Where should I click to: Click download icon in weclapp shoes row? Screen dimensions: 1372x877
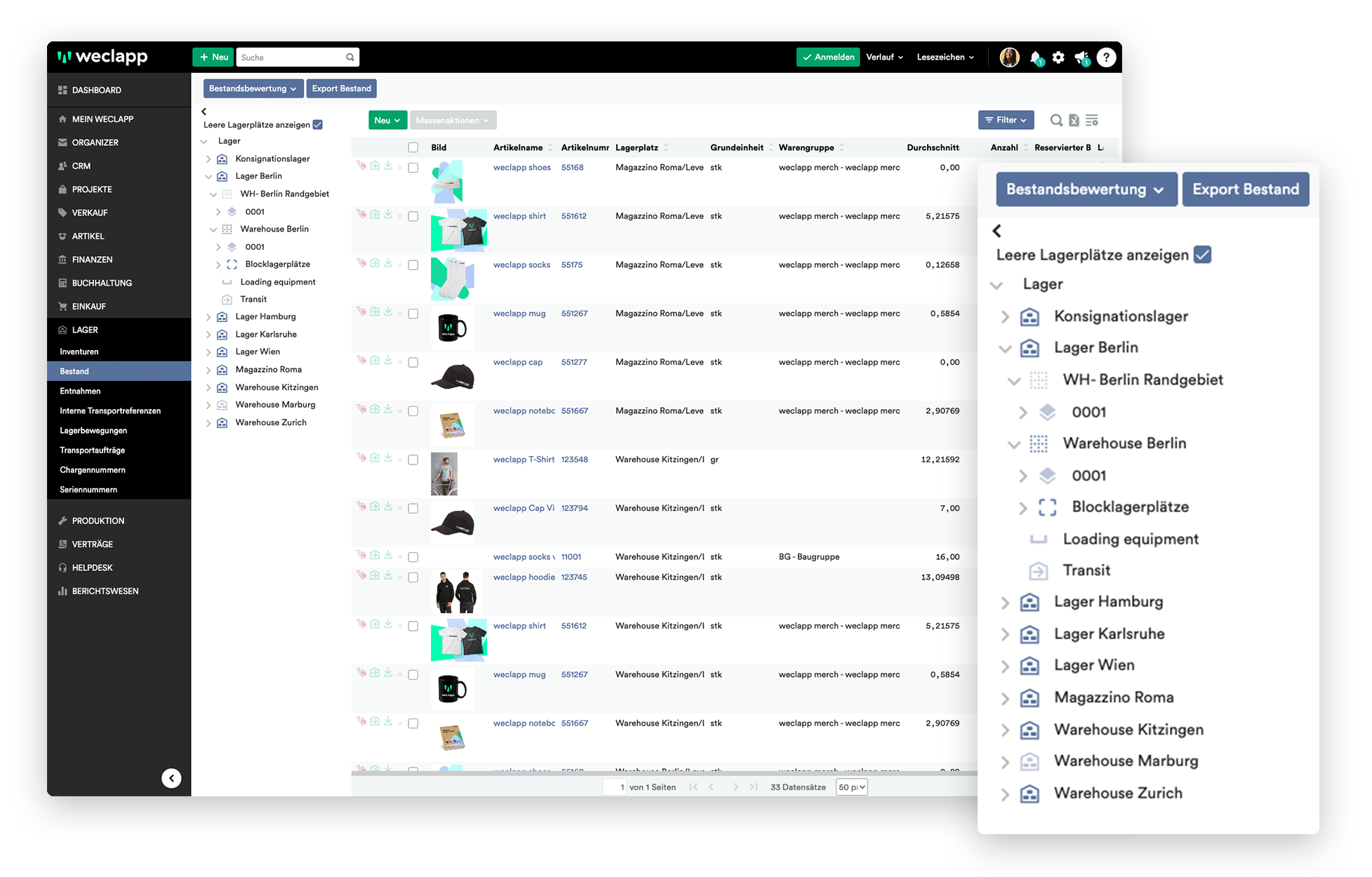[x=388, y=166]
